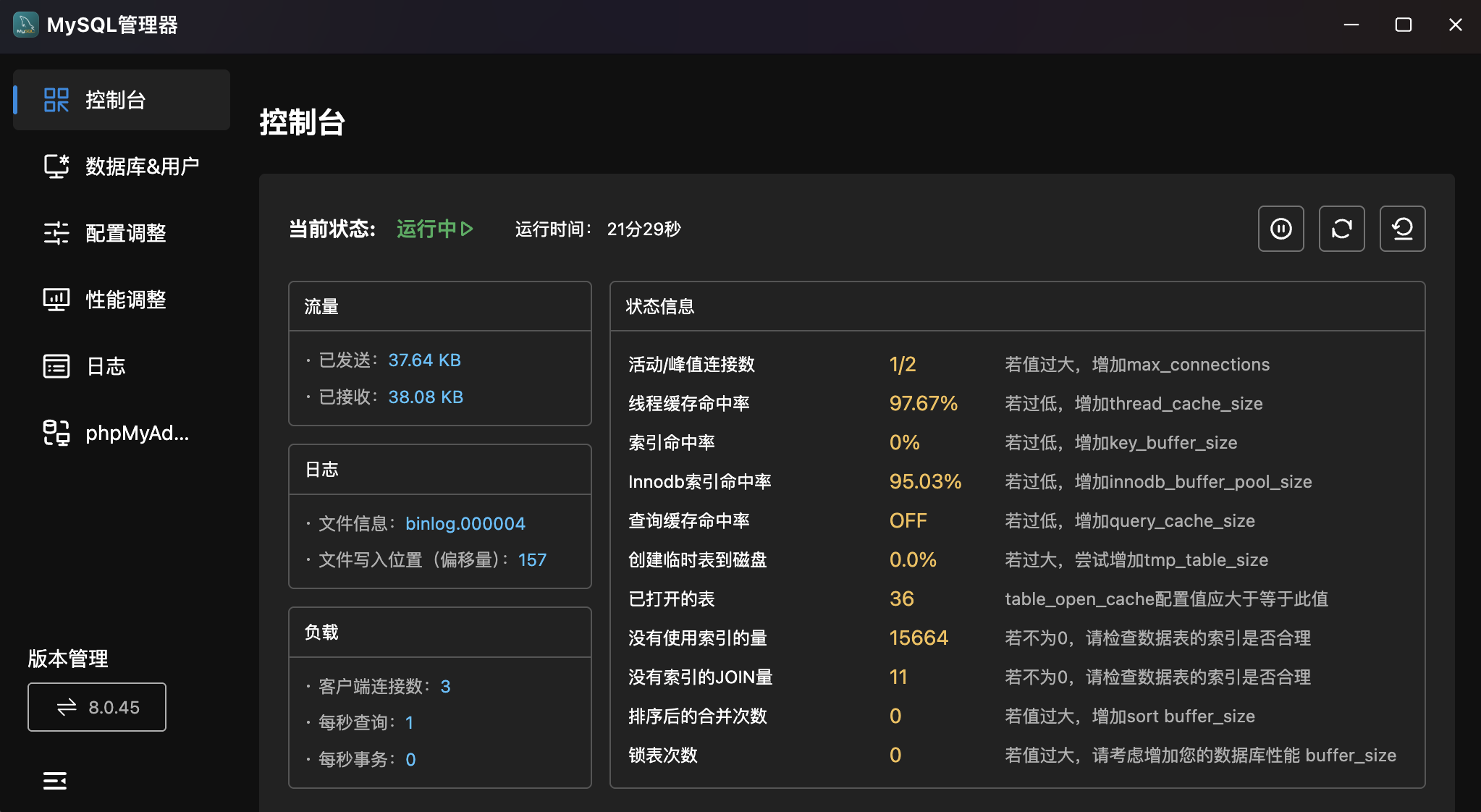Minimize the MySQL管理器 window

tap(1351, 25)
